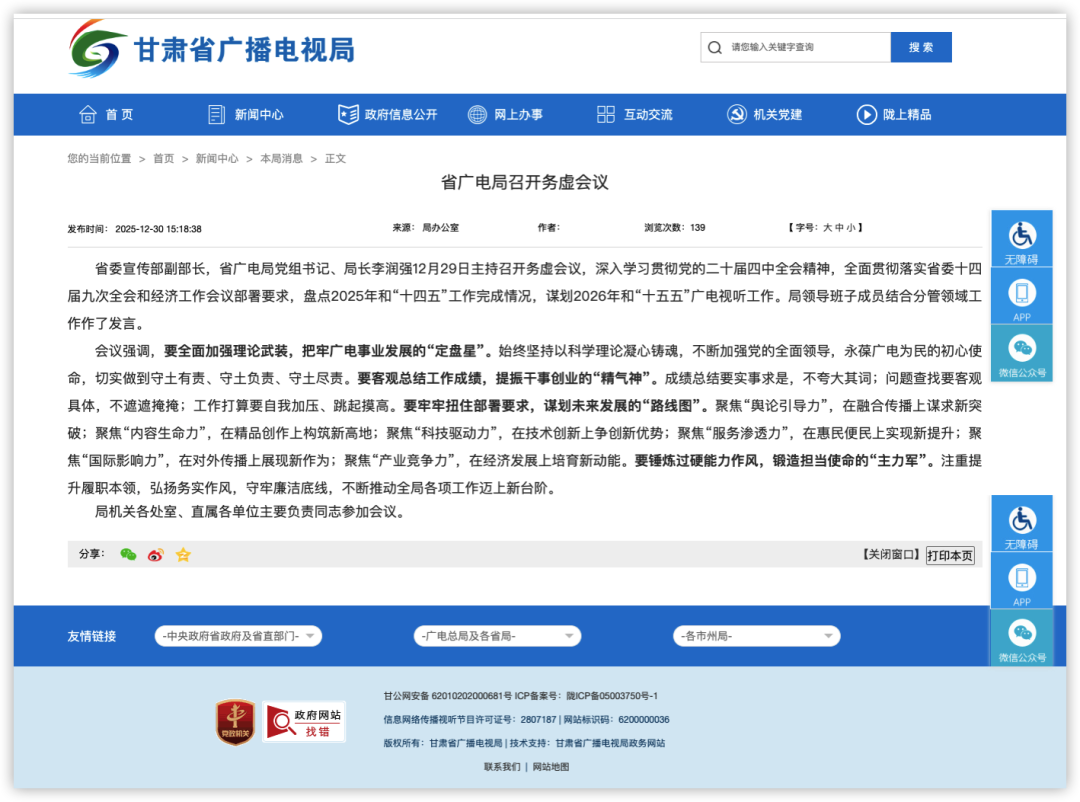Click inside the keyword search input field

pos(800,47)
